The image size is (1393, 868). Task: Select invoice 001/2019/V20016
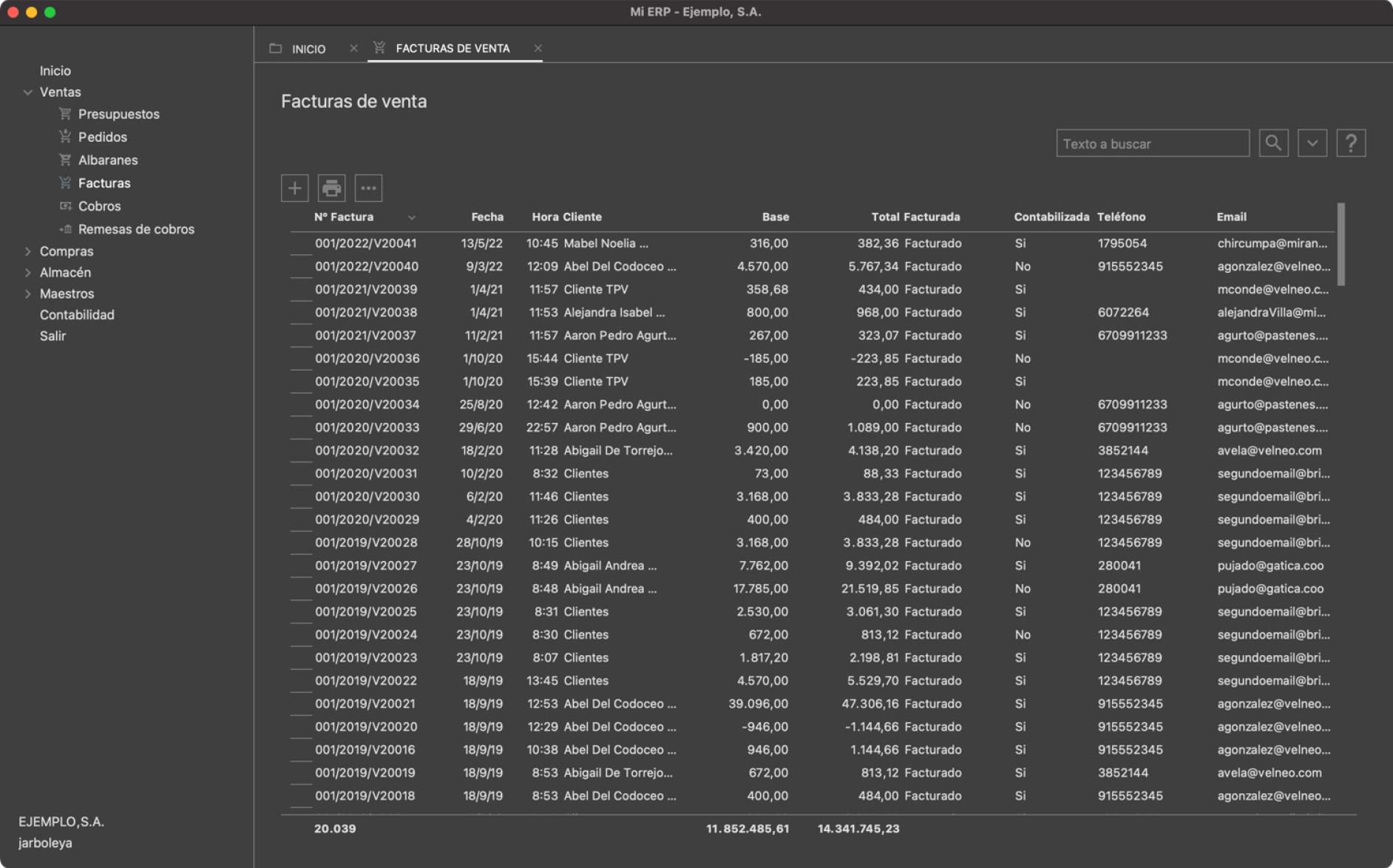click(x=365, y=750)
